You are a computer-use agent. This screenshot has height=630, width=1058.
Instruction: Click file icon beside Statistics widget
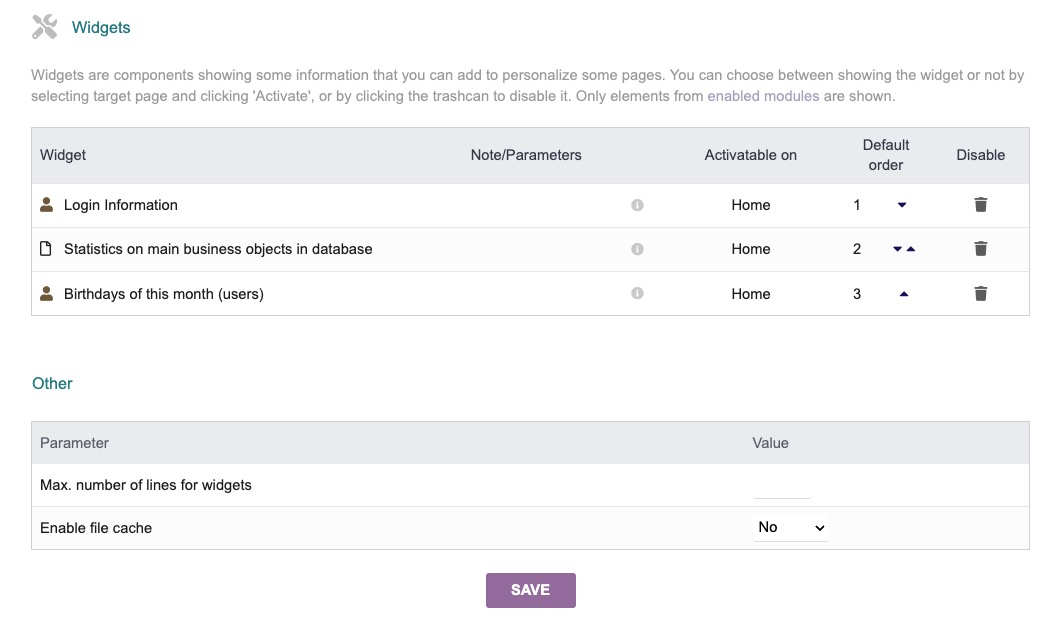coord(46,249)
